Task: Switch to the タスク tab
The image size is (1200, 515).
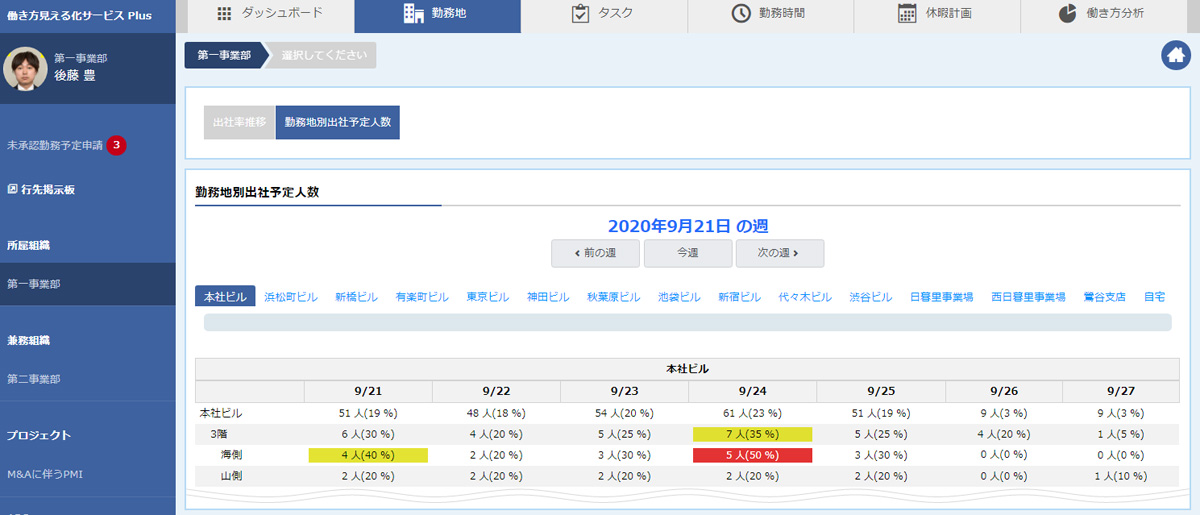Action: pyautogui.click(x=603, y=14)
